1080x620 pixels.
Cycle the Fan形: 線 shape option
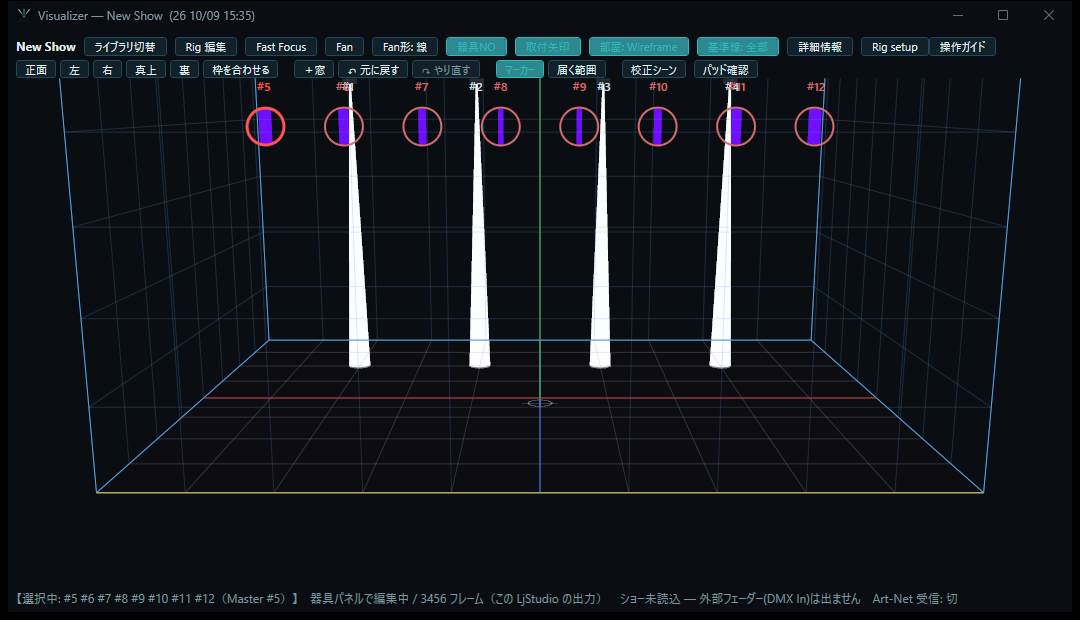point(405,47)
